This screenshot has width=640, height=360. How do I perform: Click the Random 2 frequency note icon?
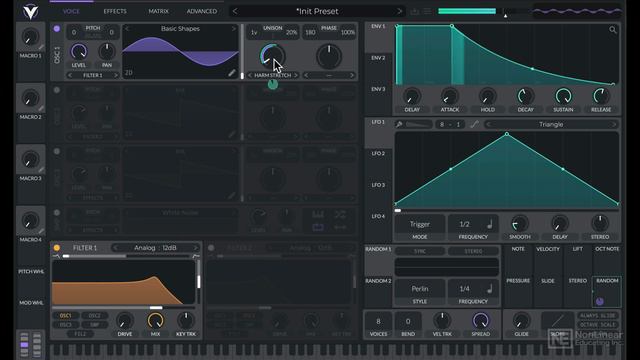pos(490,289)
